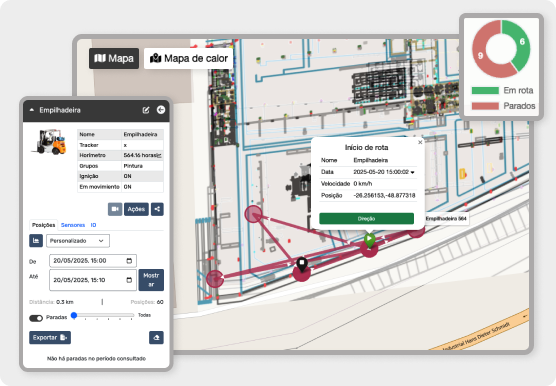Open calendar picker icon in the Até field
The height and width of the screenshot is (386, 556).
point(129,280)
